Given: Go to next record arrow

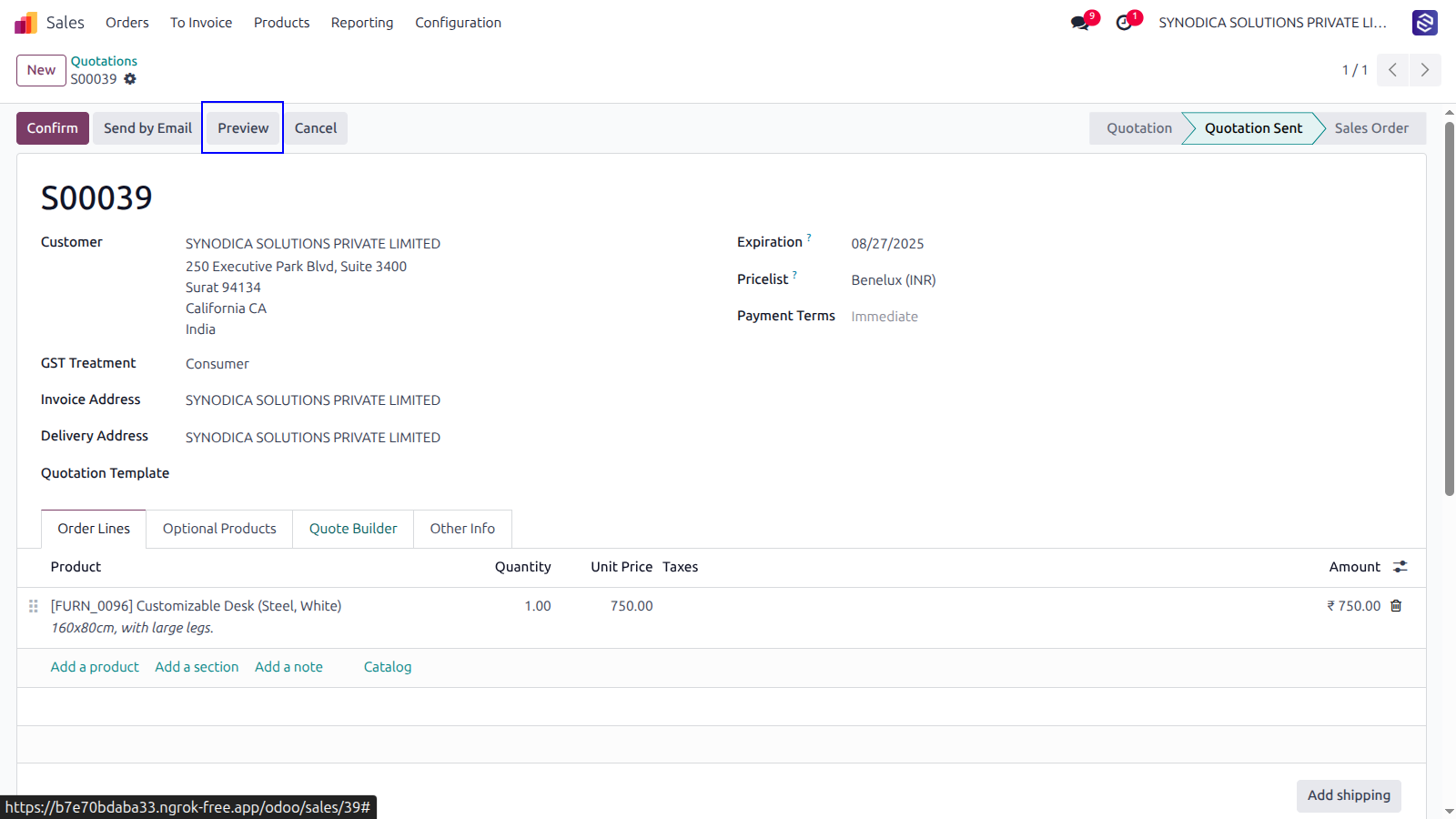Looking at the screenshot, I should (1425, 70).
